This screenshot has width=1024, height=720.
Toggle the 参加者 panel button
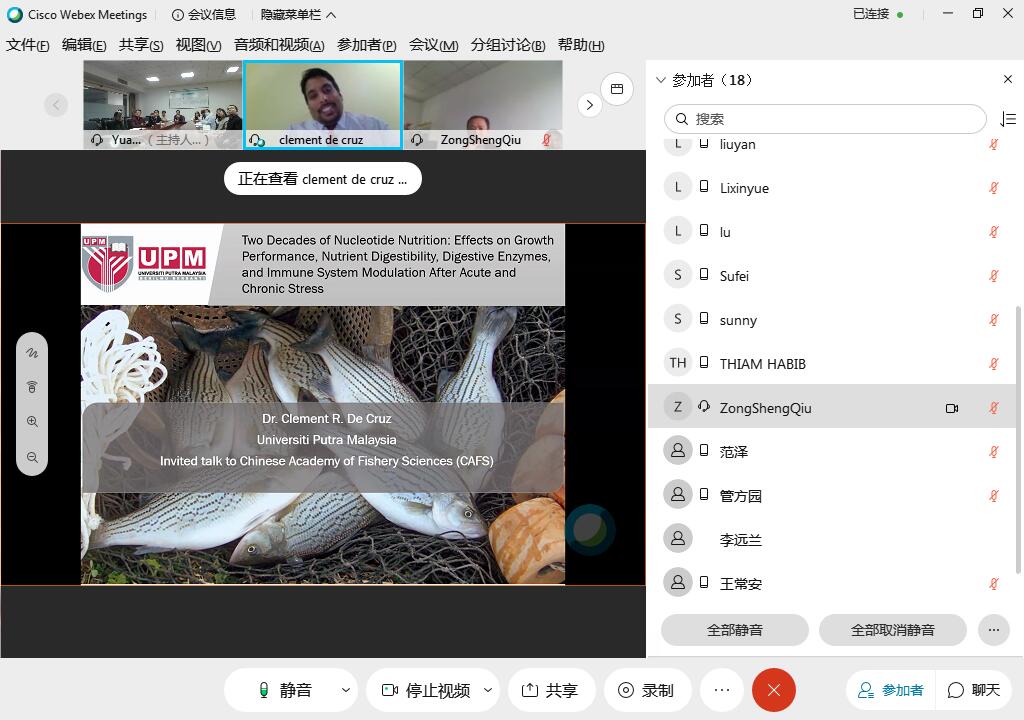(x=890, y=690)
